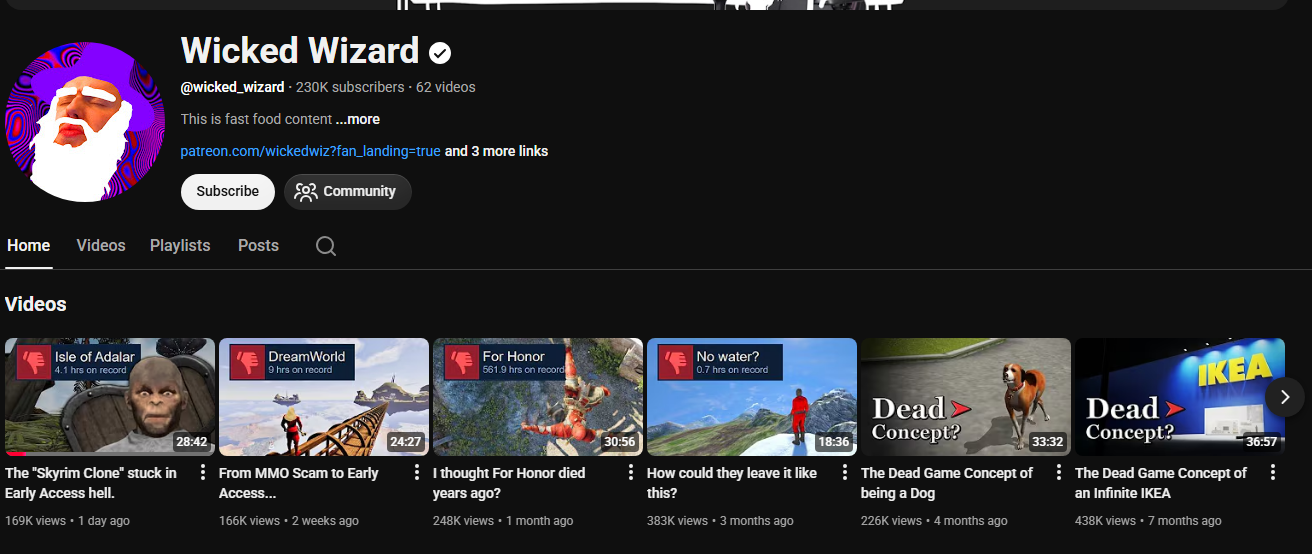This screenshot has height=554, width=1312.
Task: Open options menu for "Infinite IKEA" video
Action: pyautogui.click(x=1273, y=472)
